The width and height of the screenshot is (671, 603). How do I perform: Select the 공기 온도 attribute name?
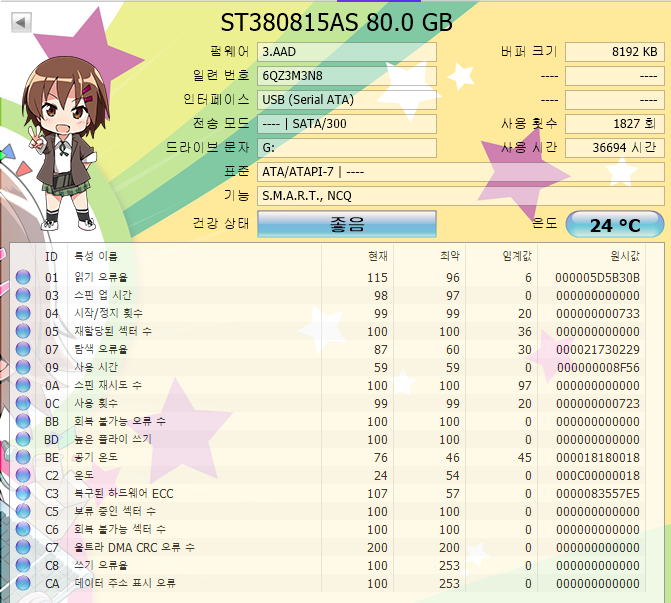96,457
